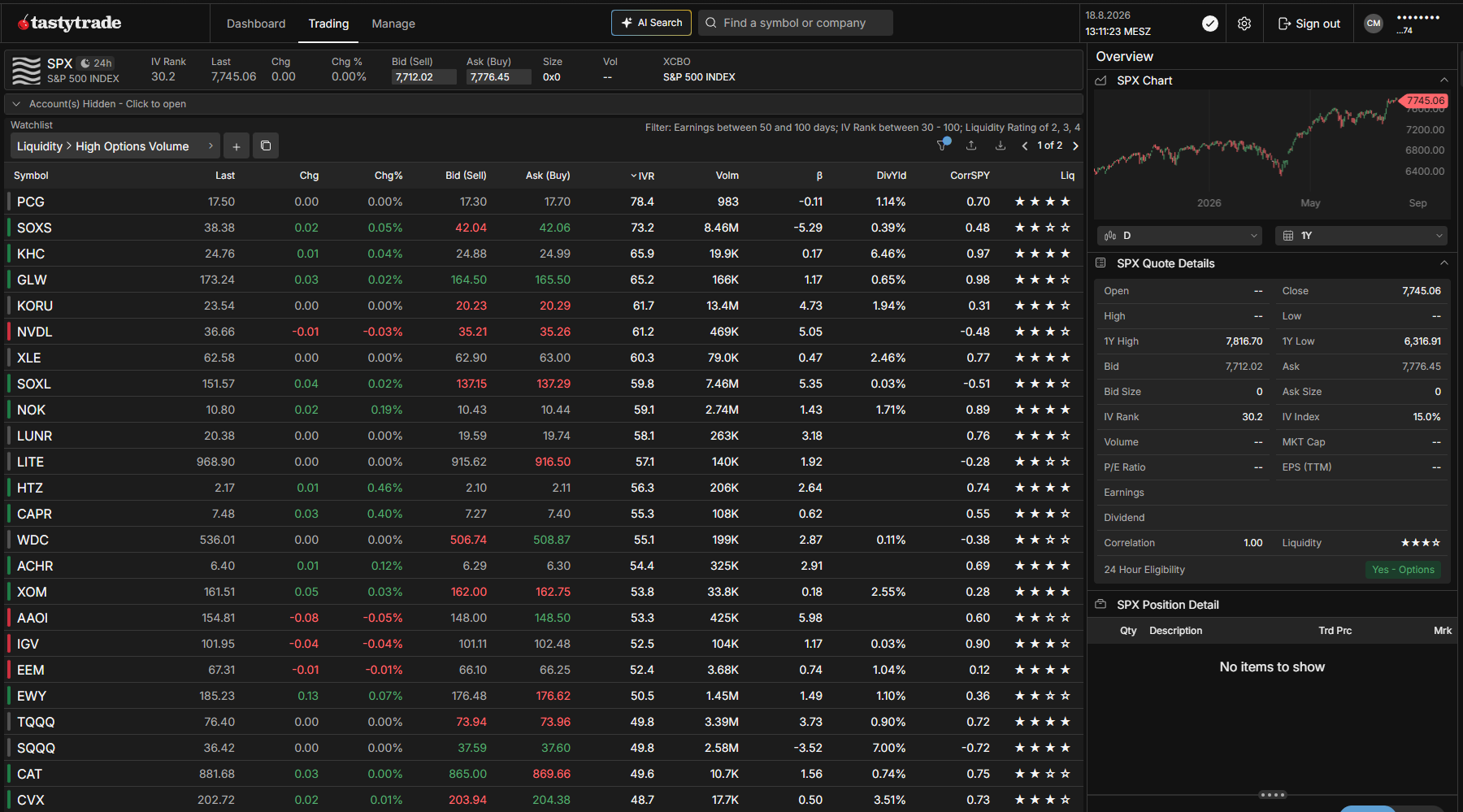Click the EEM row symbol
Viewport: 1463px width, 812px height.
(x=31, y=670)
